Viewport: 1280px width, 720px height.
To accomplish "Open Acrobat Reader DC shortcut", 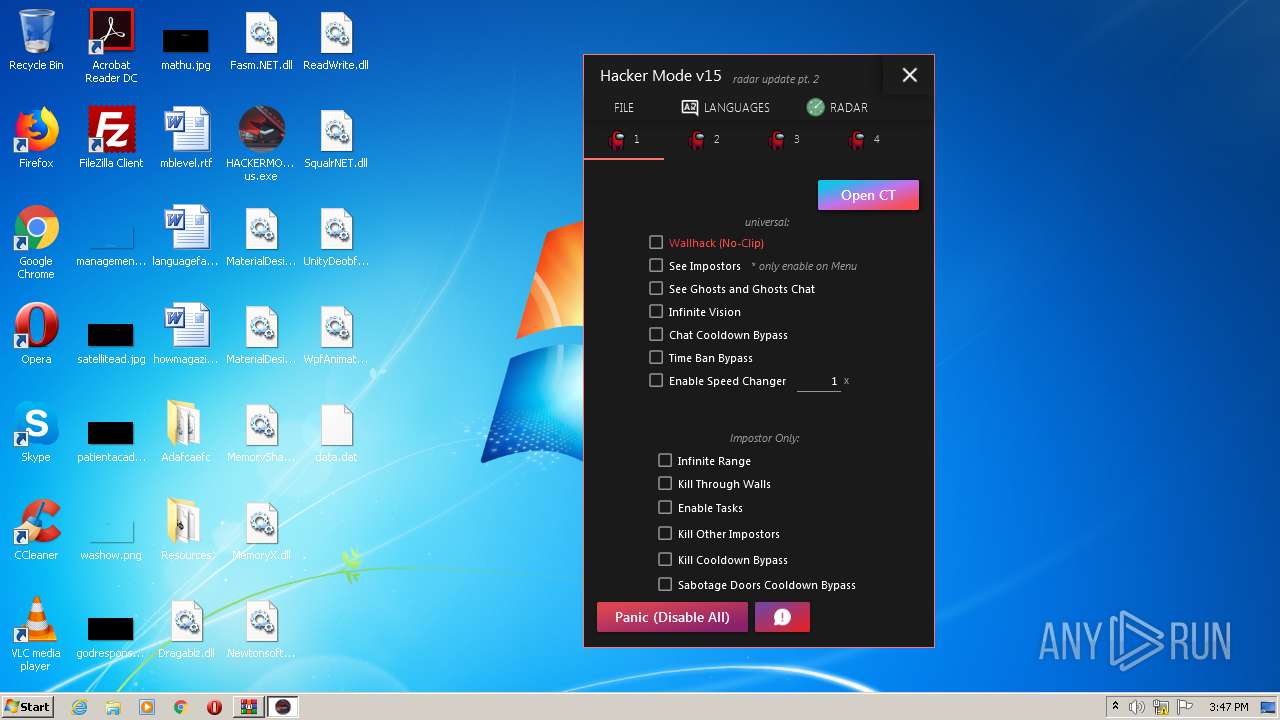I will click(x=111, y=45).
